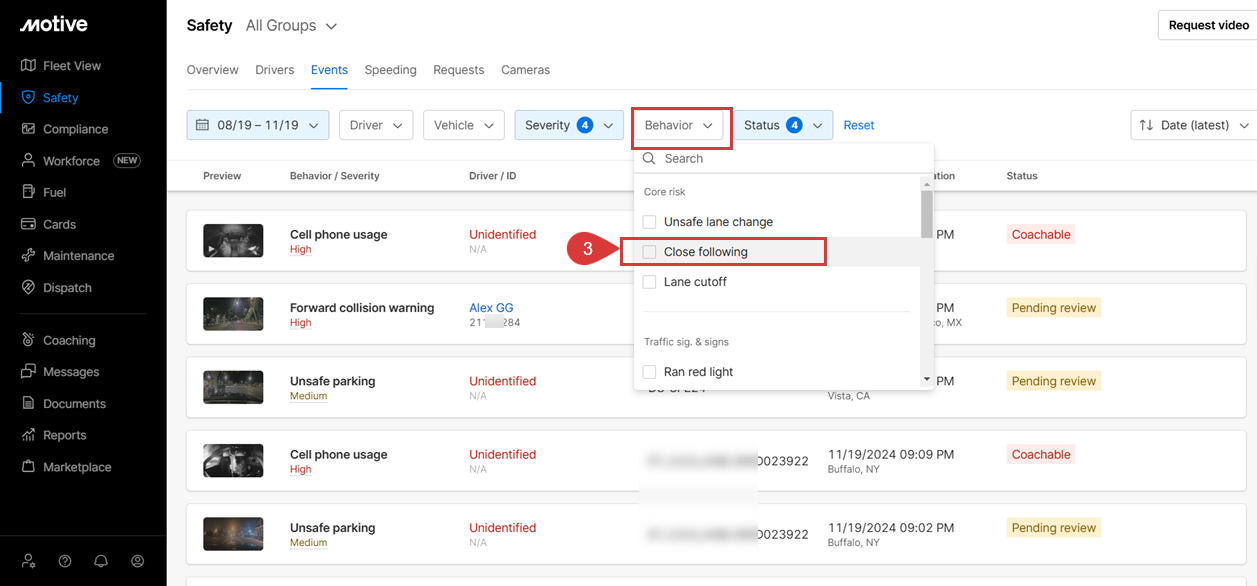Viewport: 1257px width, 586px height.
Task: Click the Reset filters link
Action: pyautogui.click(x=858, y=125)
